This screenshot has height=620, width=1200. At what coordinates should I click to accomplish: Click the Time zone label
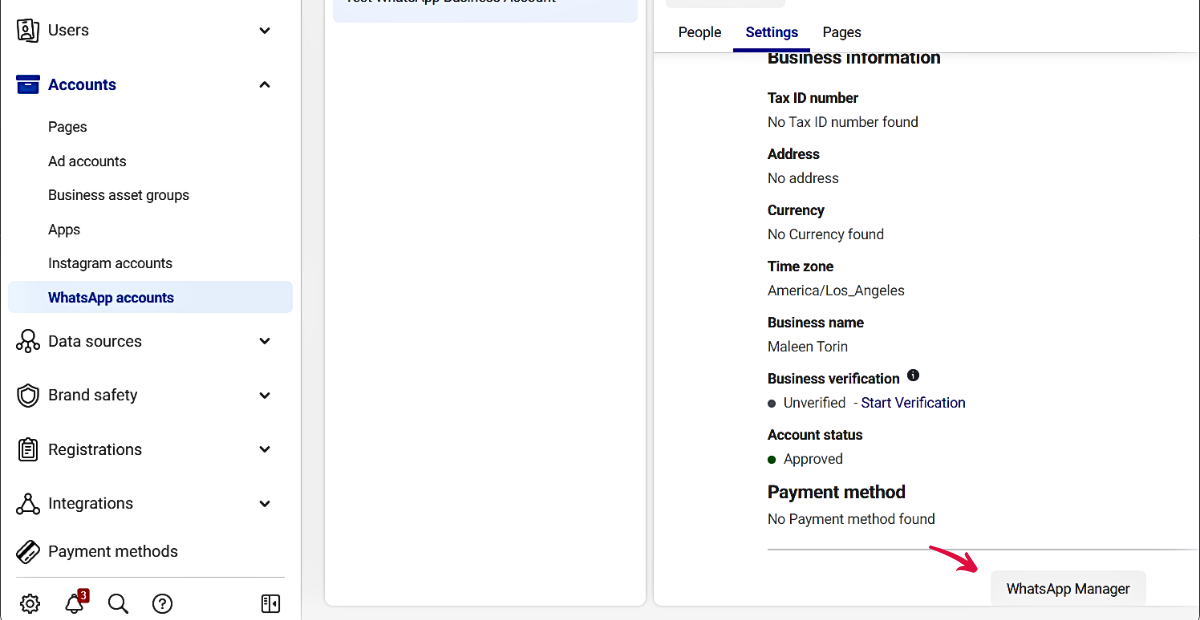801,266
